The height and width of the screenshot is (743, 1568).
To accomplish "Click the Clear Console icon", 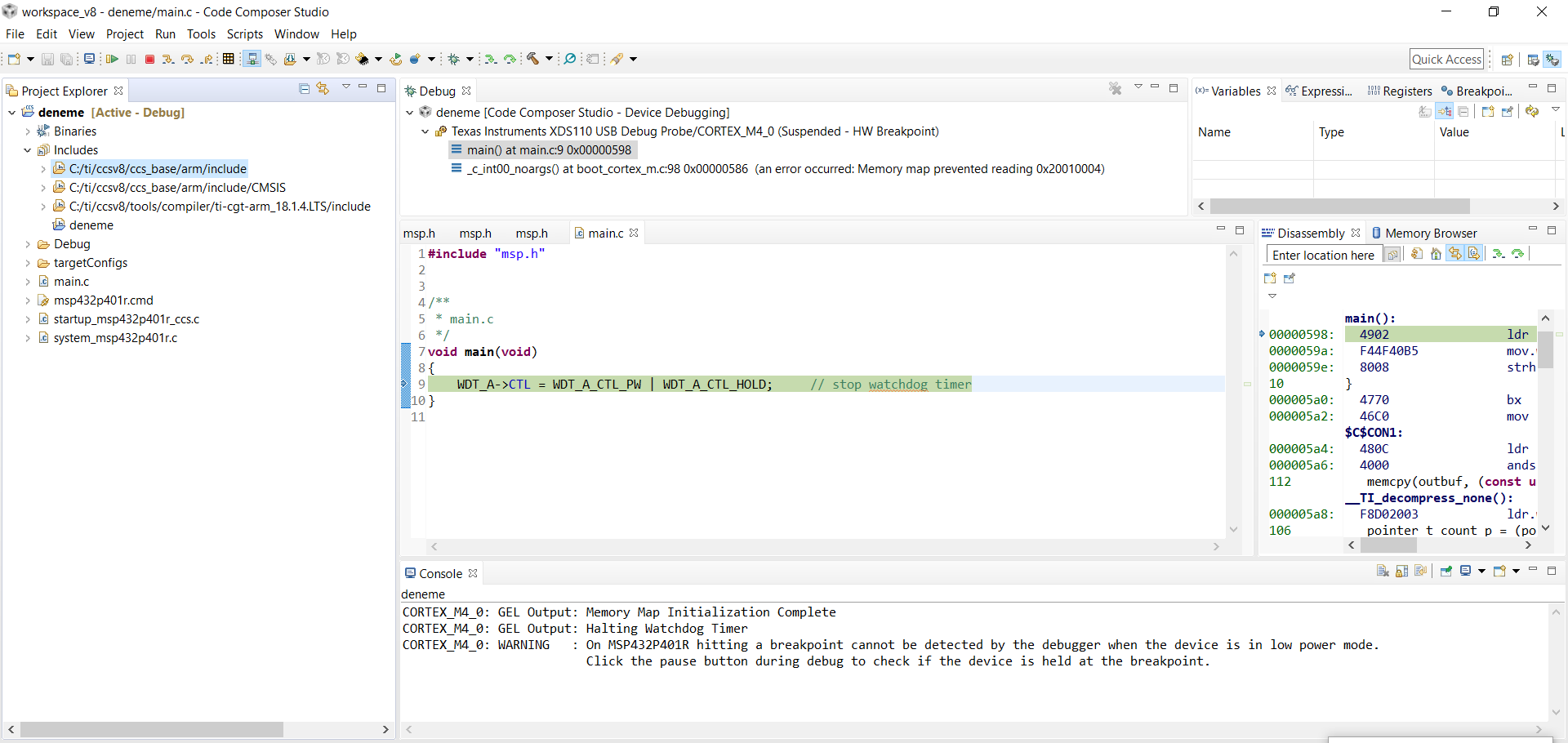I will [x=1383, y=572].
